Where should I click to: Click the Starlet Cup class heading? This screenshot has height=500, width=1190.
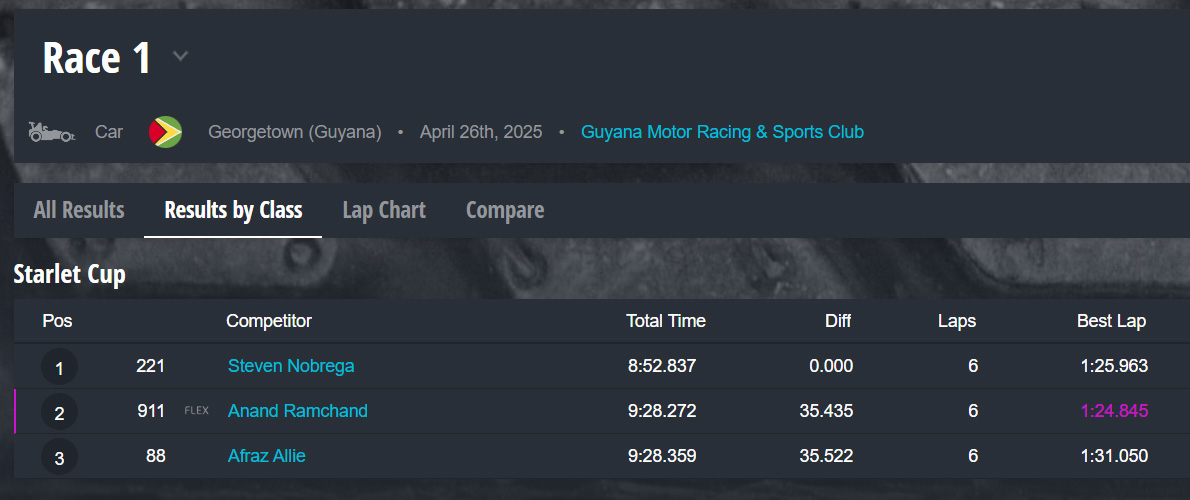70,274
